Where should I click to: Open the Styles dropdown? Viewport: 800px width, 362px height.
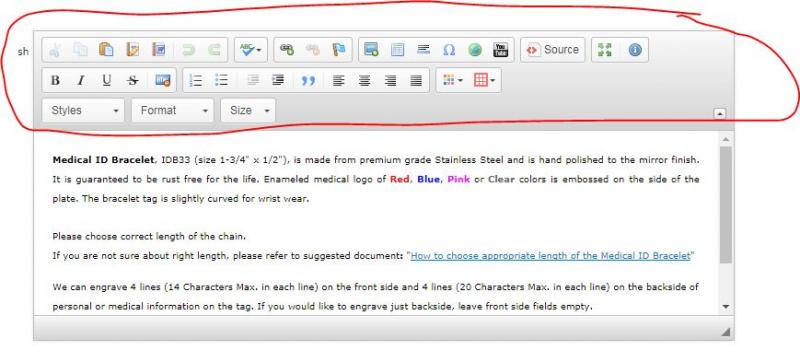(x=83, y=110)
